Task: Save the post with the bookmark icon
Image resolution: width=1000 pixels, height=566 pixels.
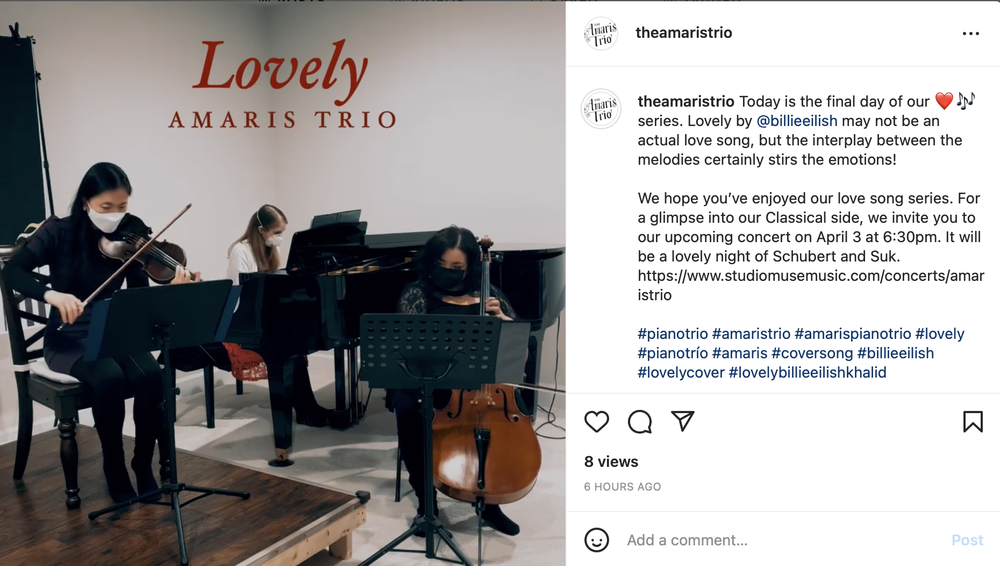Action: click(973, 421)
